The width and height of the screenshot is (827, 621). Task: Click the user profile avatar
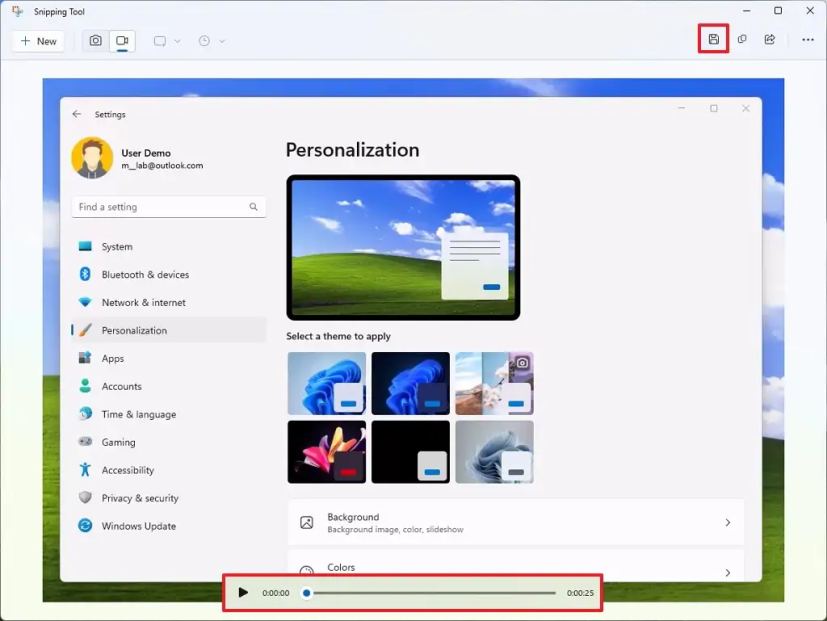92,158
